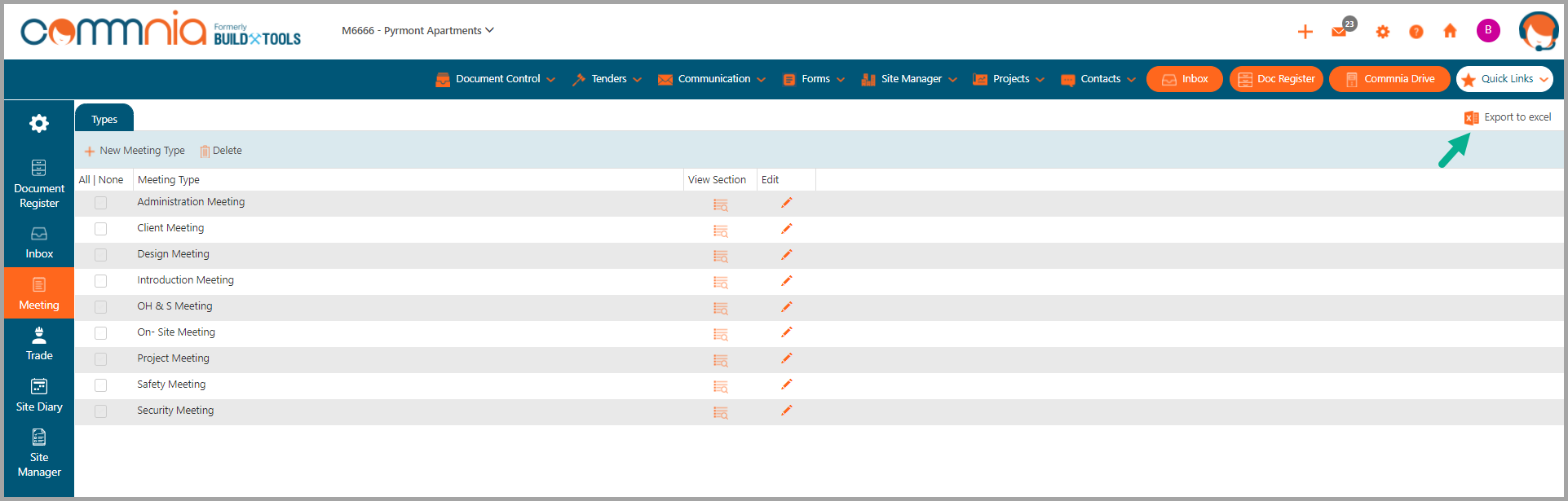Viewport: 1568px width, 501px height.
Task: Open Site Manager in the left sidebar
Action: pos(39,454)
